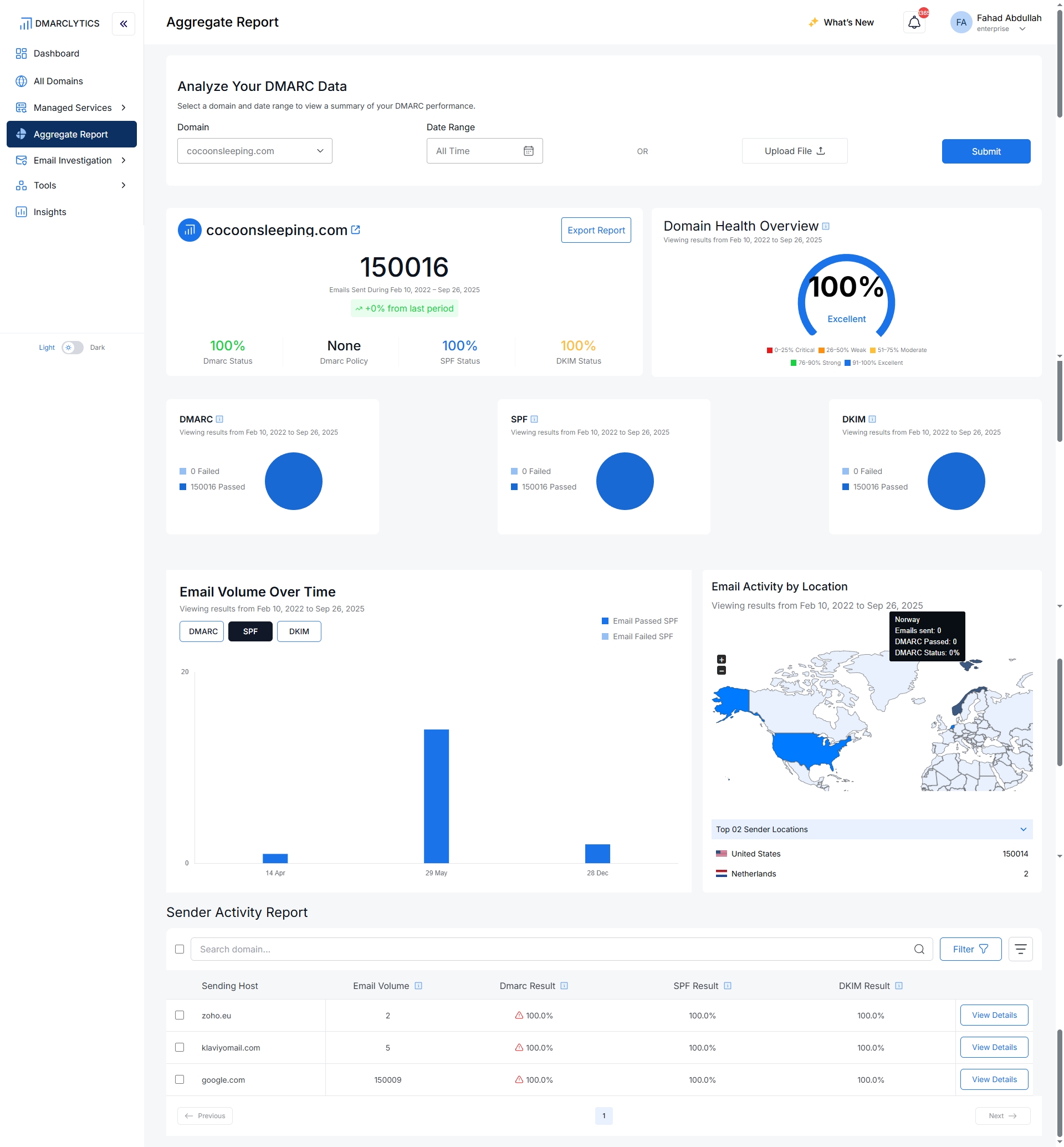Toggle the Light/Dark theme switch
This screenshot has height=1147, width=1064.
tap(73, 348)
